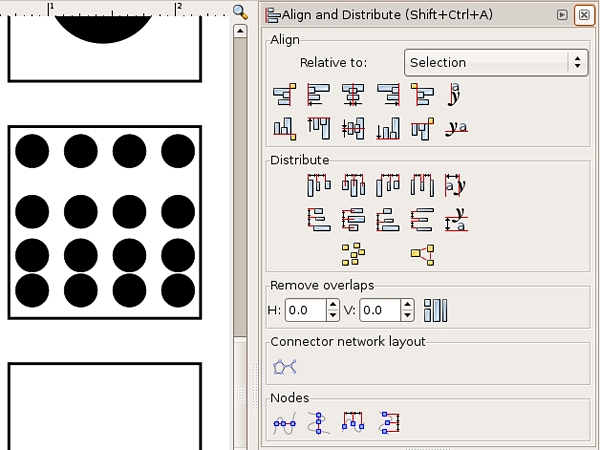This screenshot has height=450, width=600.
Task: Click the canvas scrollbar up arrow
Action: 240,31
